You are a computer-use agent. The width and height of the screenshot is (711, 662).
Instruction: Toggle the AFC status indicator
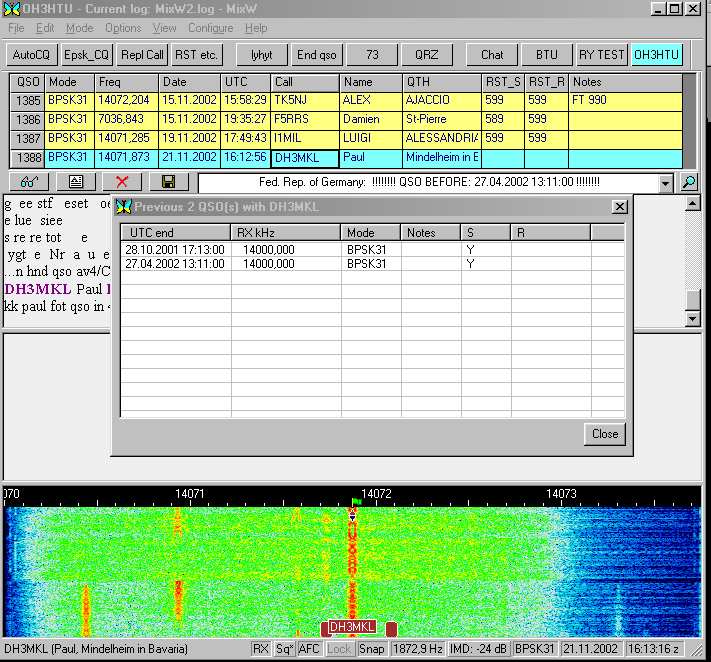coord(309,649)
